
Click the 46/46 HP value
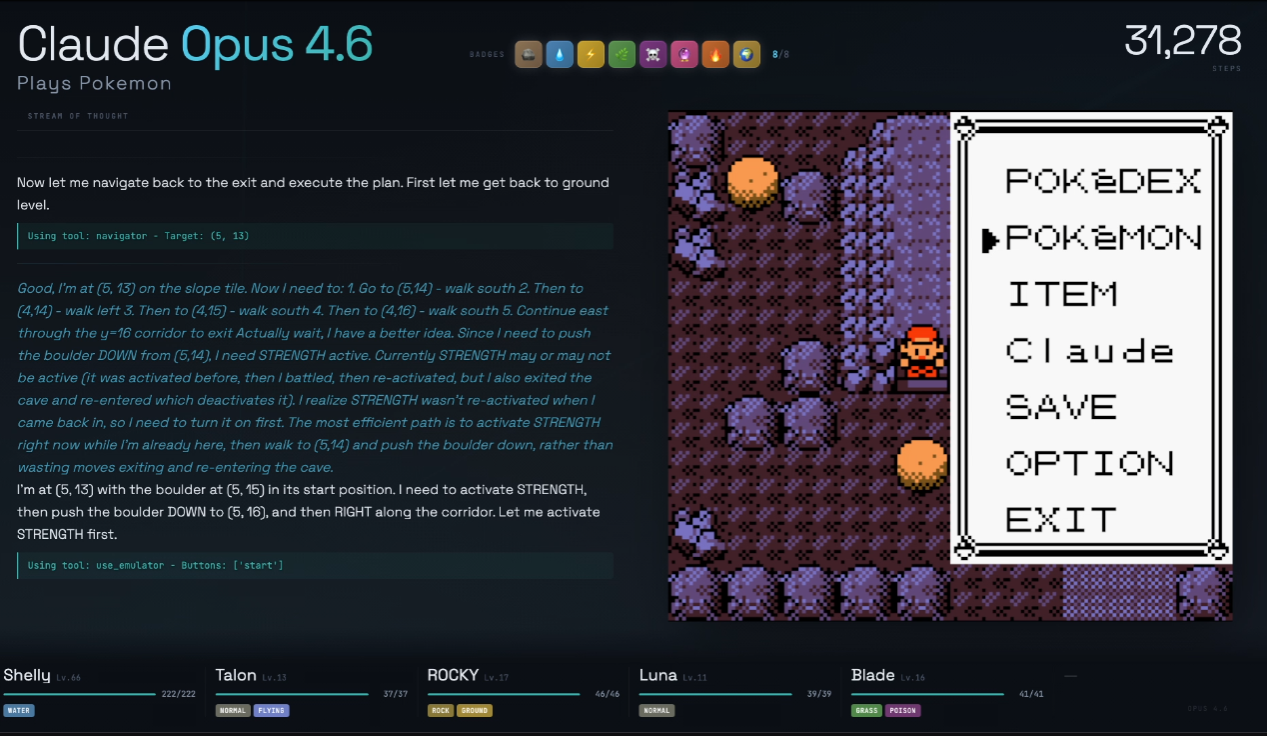608,694
